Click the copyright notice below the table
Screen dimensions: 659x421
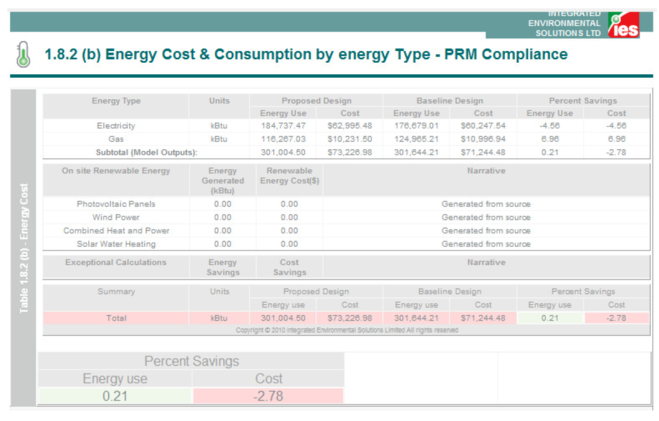347,329
